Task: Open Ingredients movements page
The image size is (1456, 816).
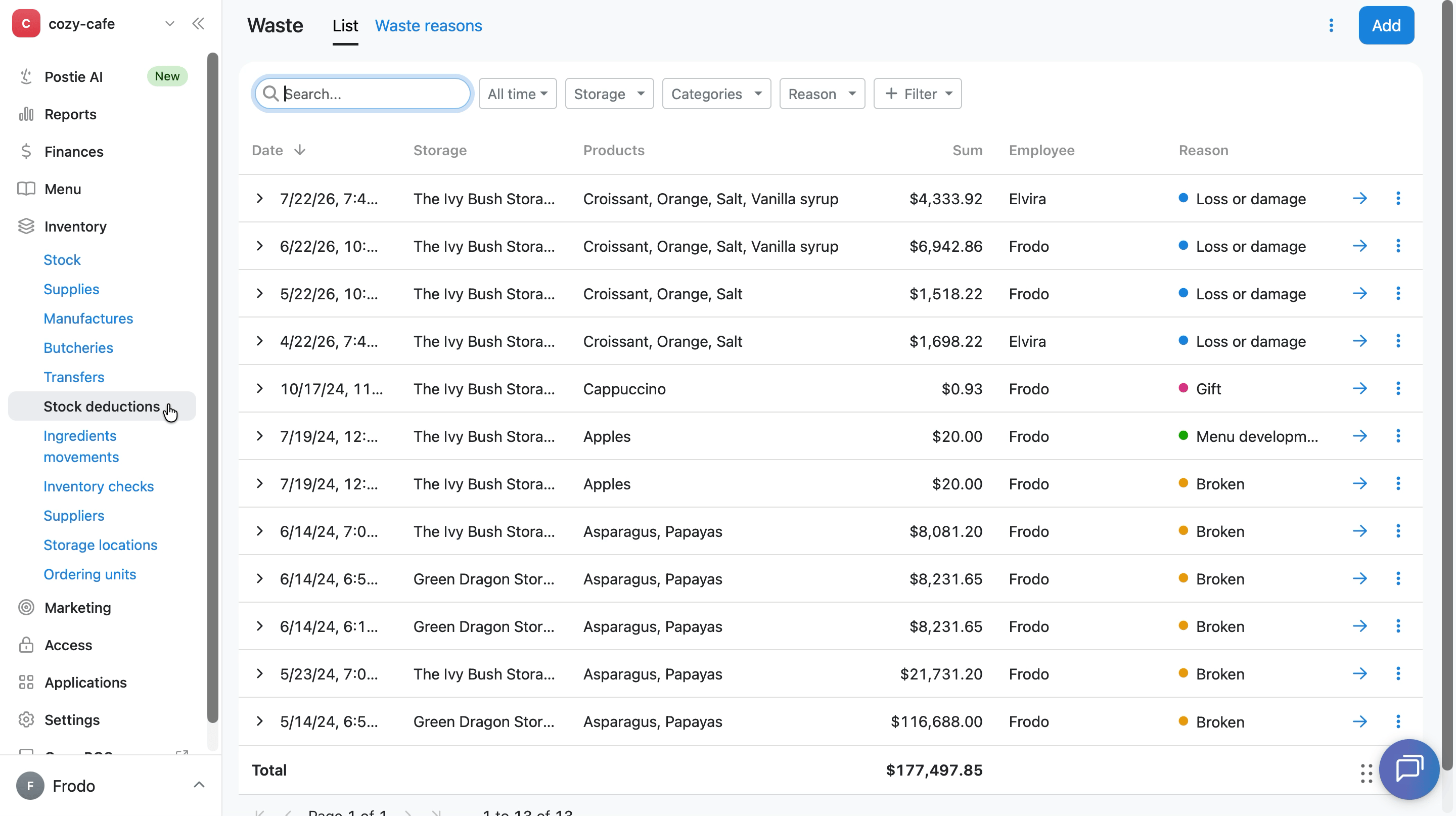Action: point(81,446)
